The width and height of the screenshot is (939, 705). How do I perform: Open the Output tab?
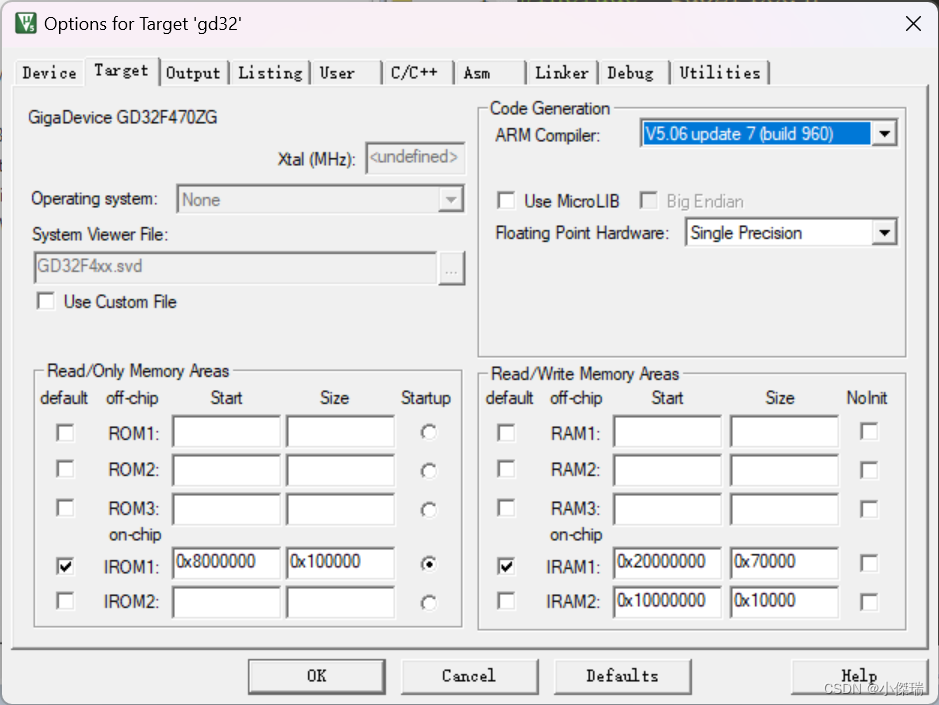point(193,73)
